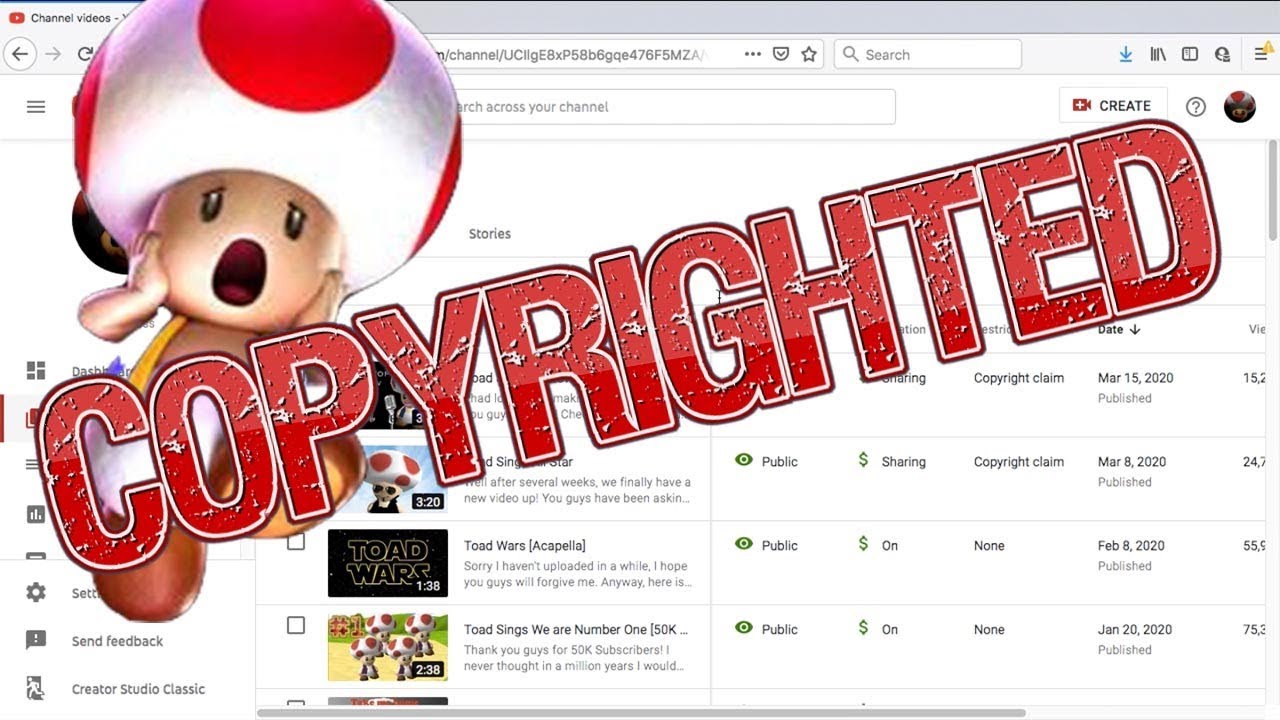This screenshot has width=1280, height=720.
Task: Open Creator Studio Classic link
Action: tap(138, 689)
